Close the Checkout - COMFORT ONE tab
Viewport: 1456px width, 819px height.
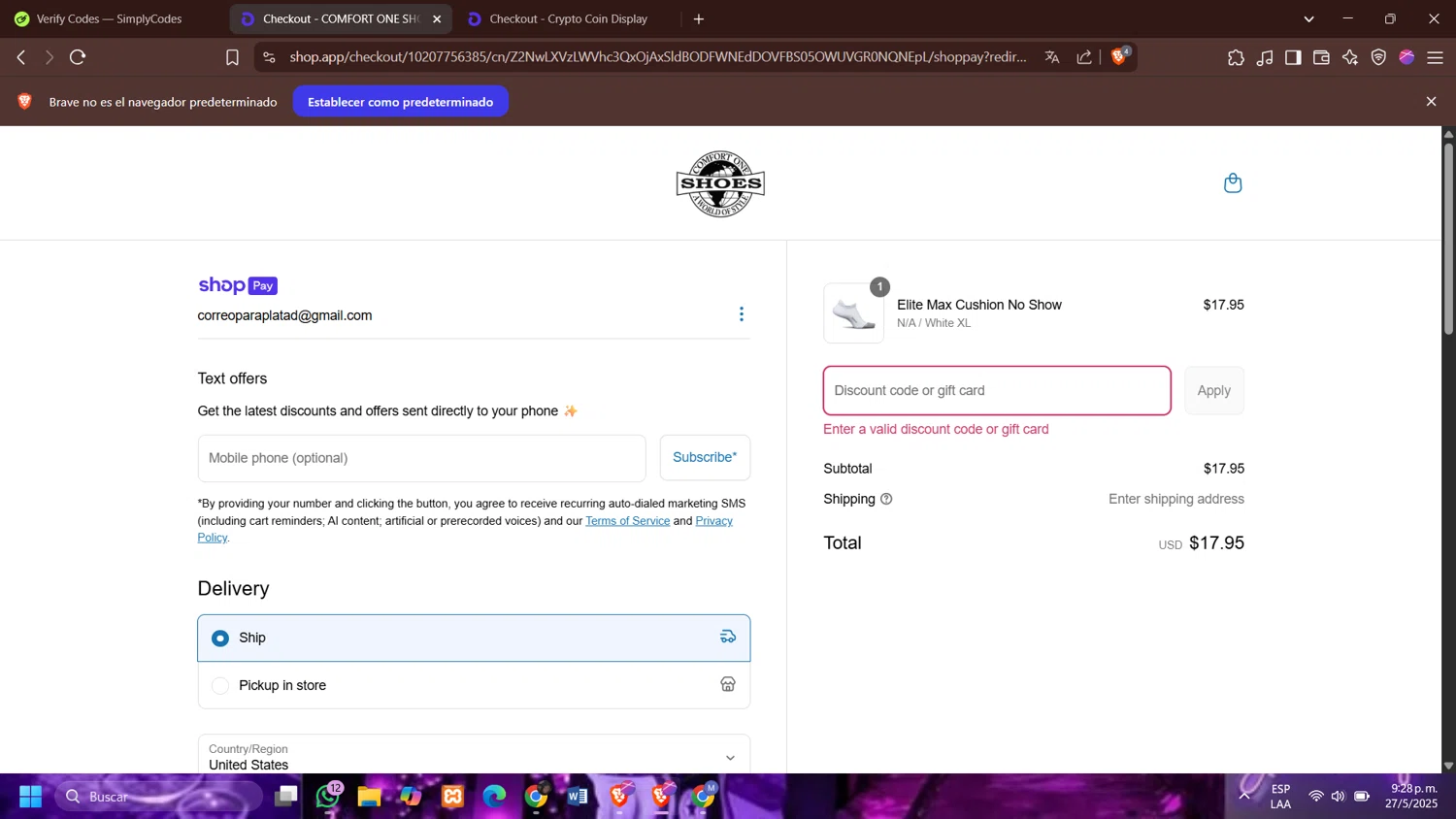pos(437,18)
